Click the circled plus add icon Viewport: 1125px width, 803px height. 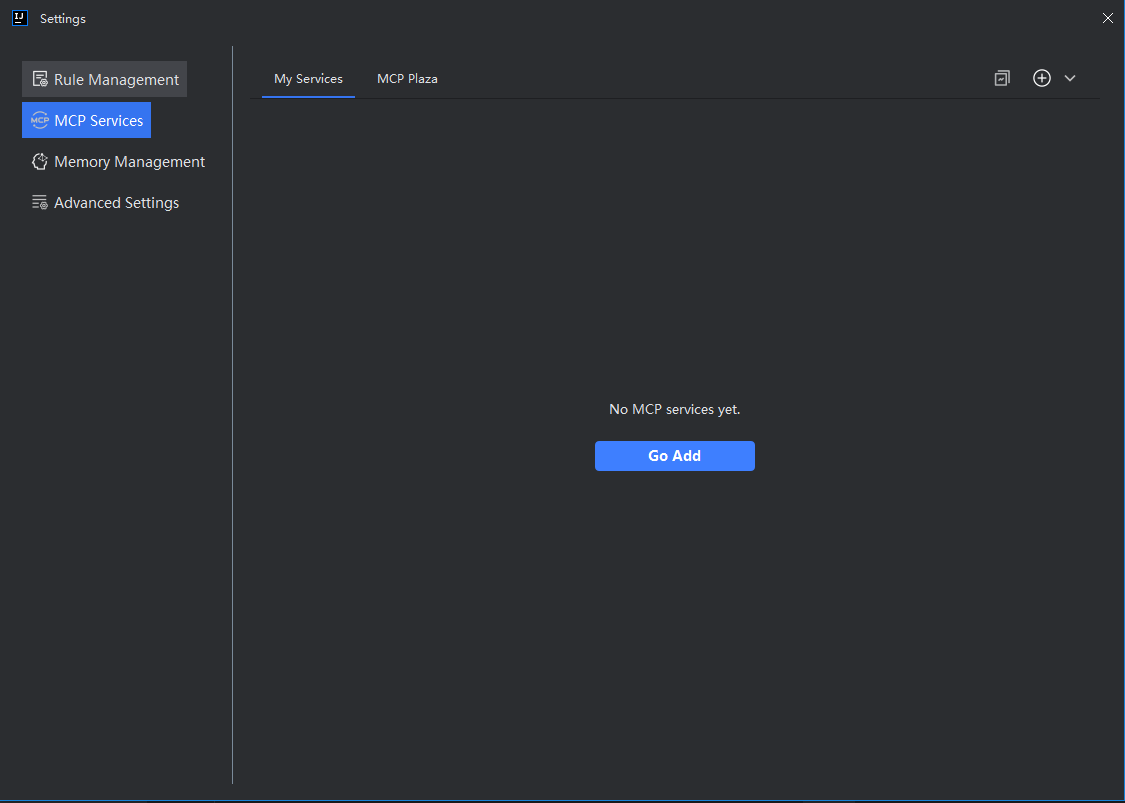tap(1042, 78)
